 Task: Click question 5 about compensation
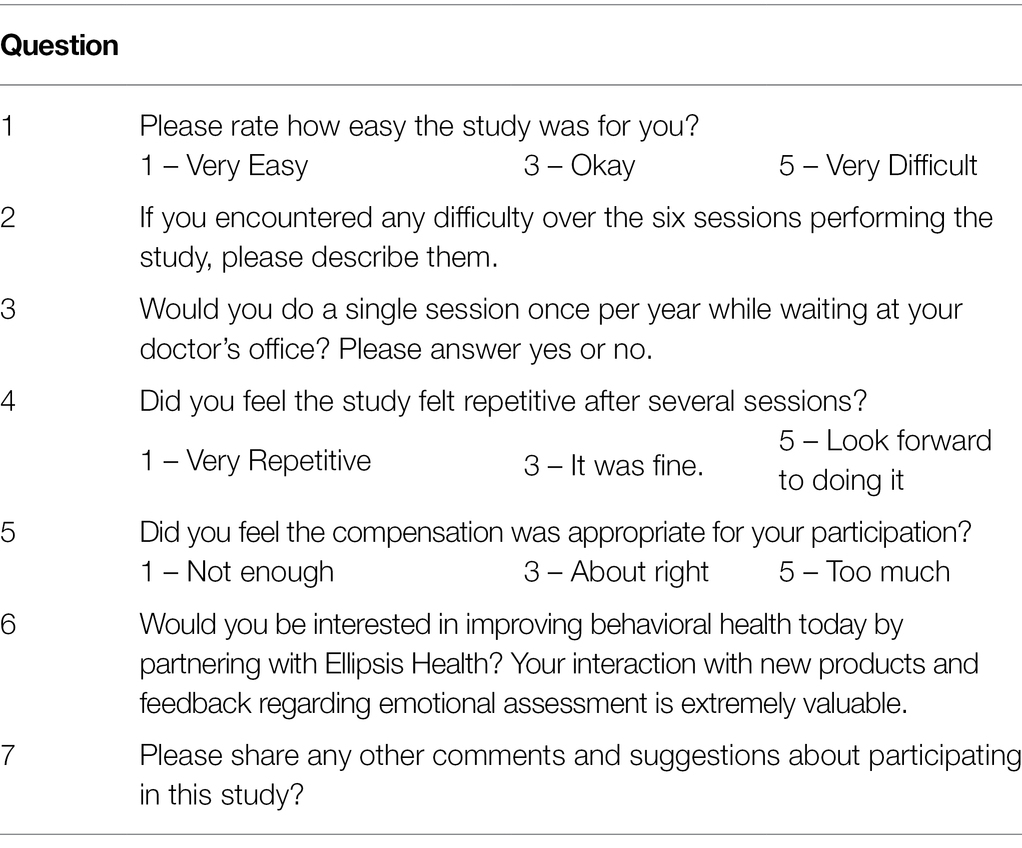(555, 533)
